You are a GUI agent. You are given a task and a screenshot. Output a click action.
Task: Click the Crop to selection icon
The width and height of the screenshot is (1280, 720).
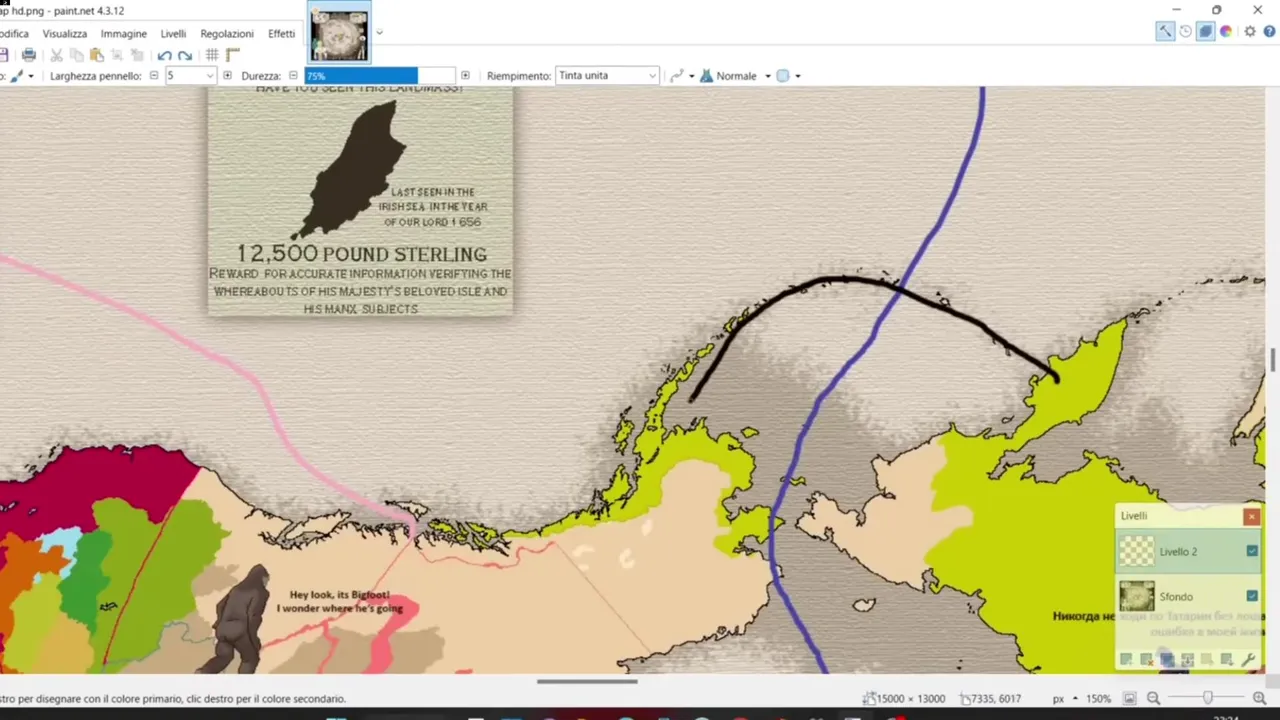[117, 55]
